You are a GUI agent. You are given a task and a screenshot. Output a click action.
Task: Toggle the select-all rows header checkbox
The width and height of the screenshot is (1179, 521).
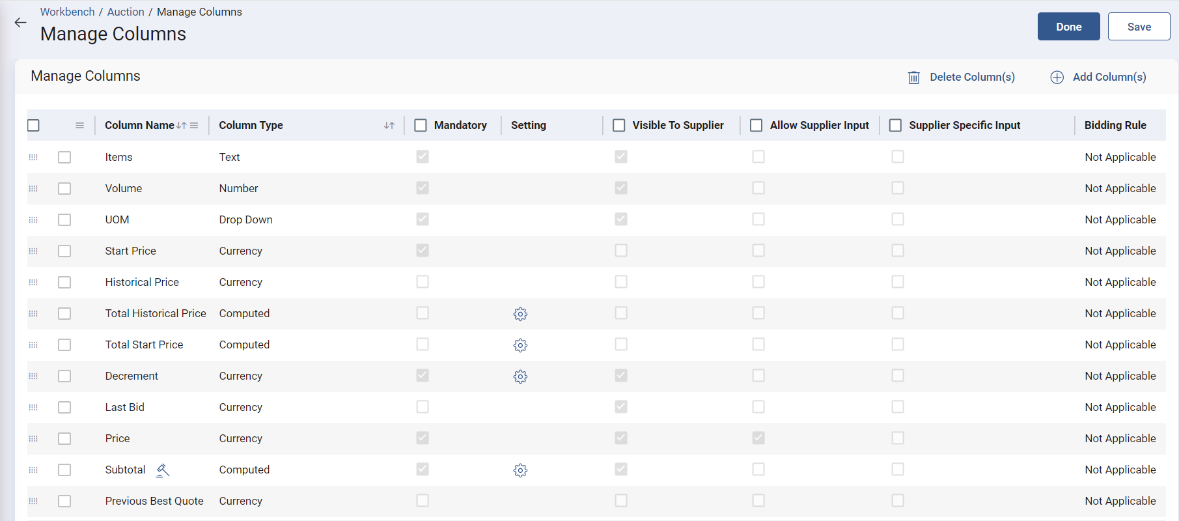33,125
